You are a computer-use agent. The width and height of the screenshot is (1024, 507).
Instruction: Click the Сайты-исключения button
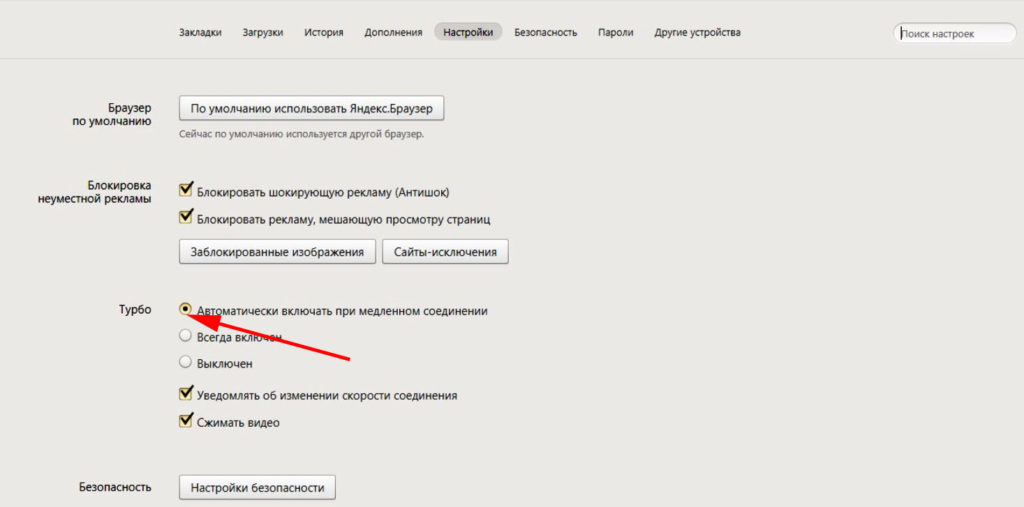pyautogui.click(x=445, y=252)
